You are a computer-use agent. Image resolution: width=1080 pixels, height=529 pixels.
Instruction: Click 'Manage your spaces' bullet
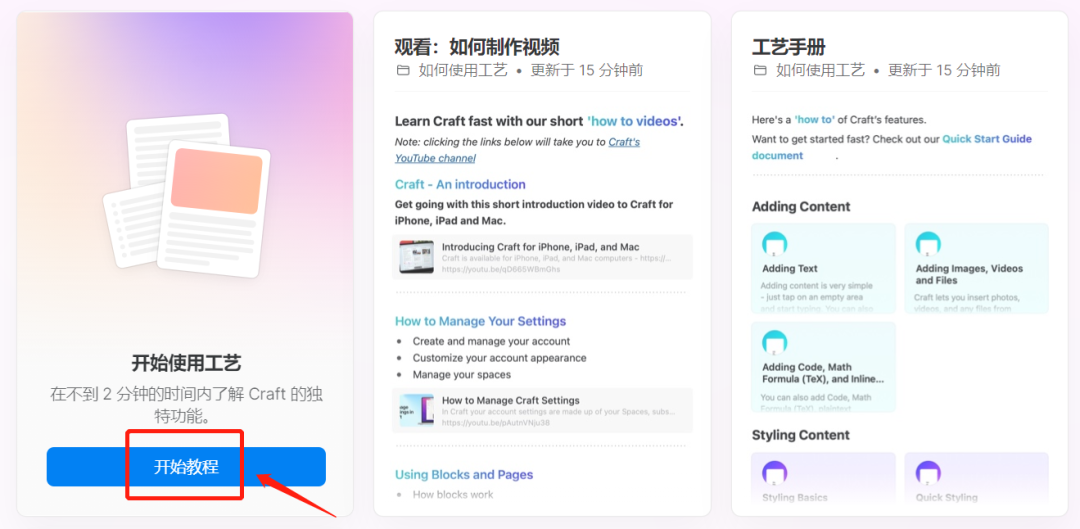click(x=461, y=375)
